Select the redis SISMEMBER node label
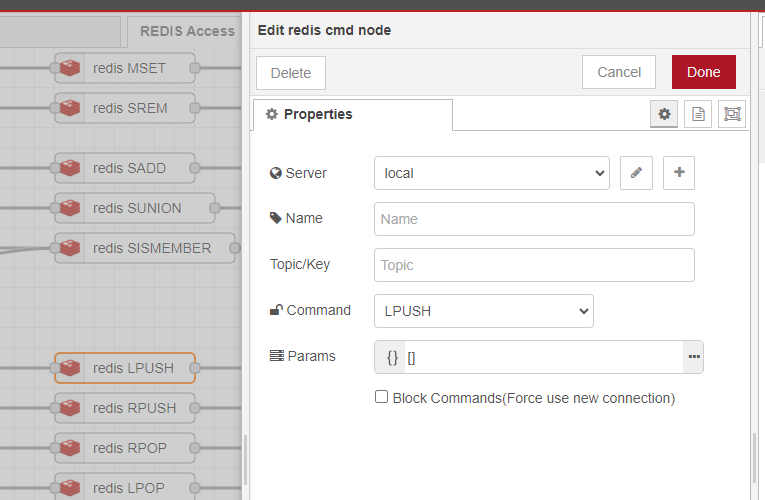This screenshot has width=765, height=500. pos(152,248)
